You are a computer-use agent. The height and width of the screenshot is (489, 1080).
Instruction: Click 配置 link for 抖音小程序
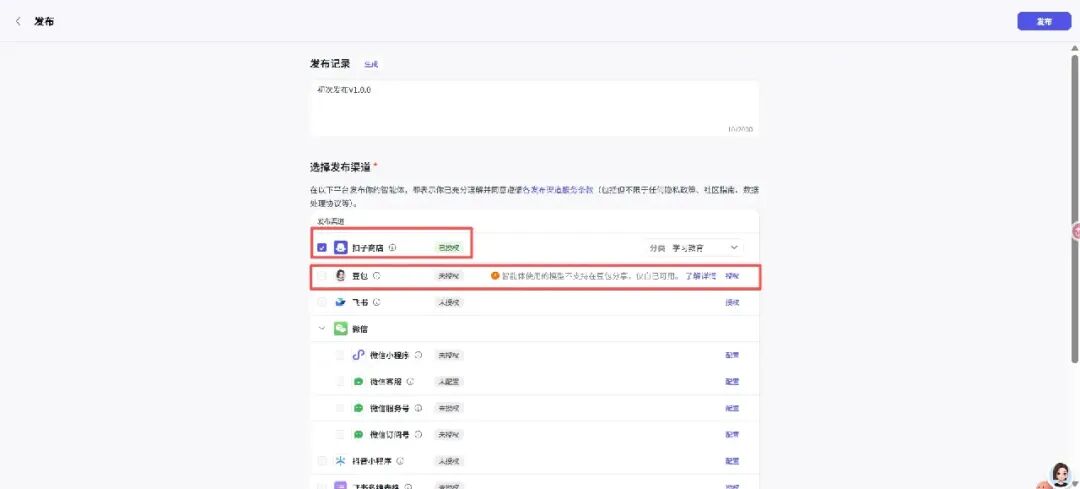[731, 461]
